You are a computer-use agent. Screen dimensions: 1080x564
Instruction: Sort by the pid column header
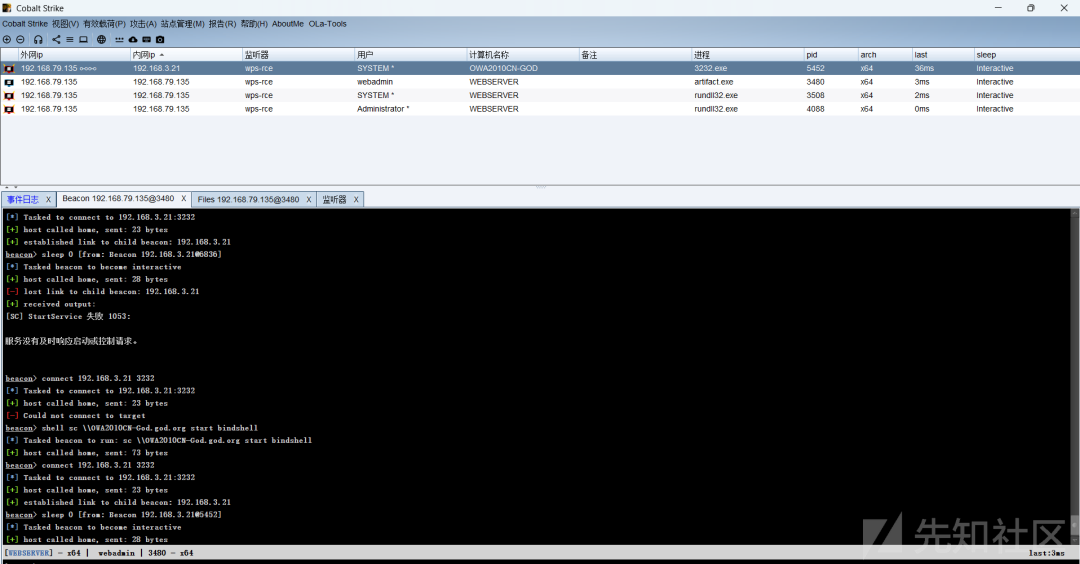[831, 54]
